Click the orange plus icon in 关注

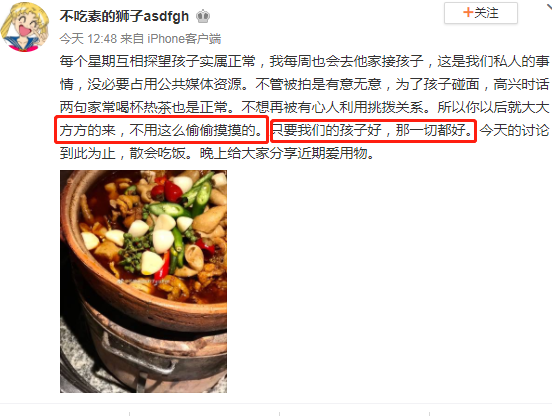468,13
